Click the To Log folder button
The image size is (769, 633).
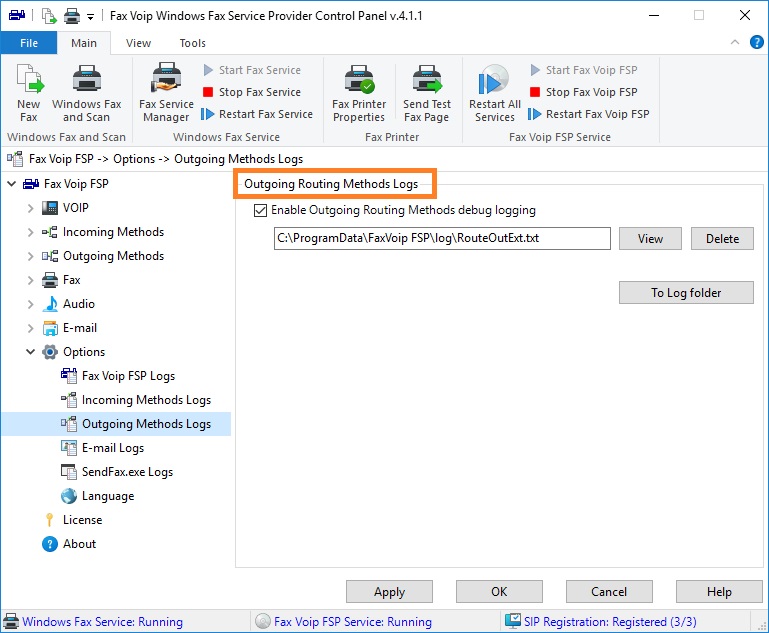pos(686,293)
